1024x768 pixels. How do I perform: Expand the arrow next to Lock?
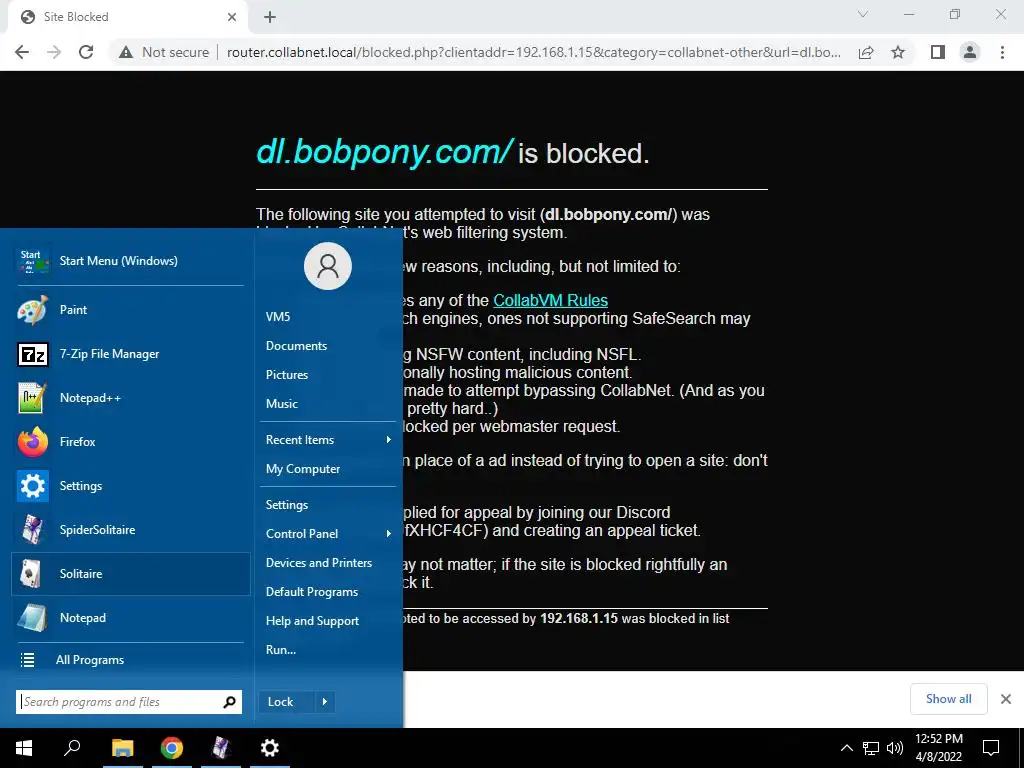pos(325,702)
